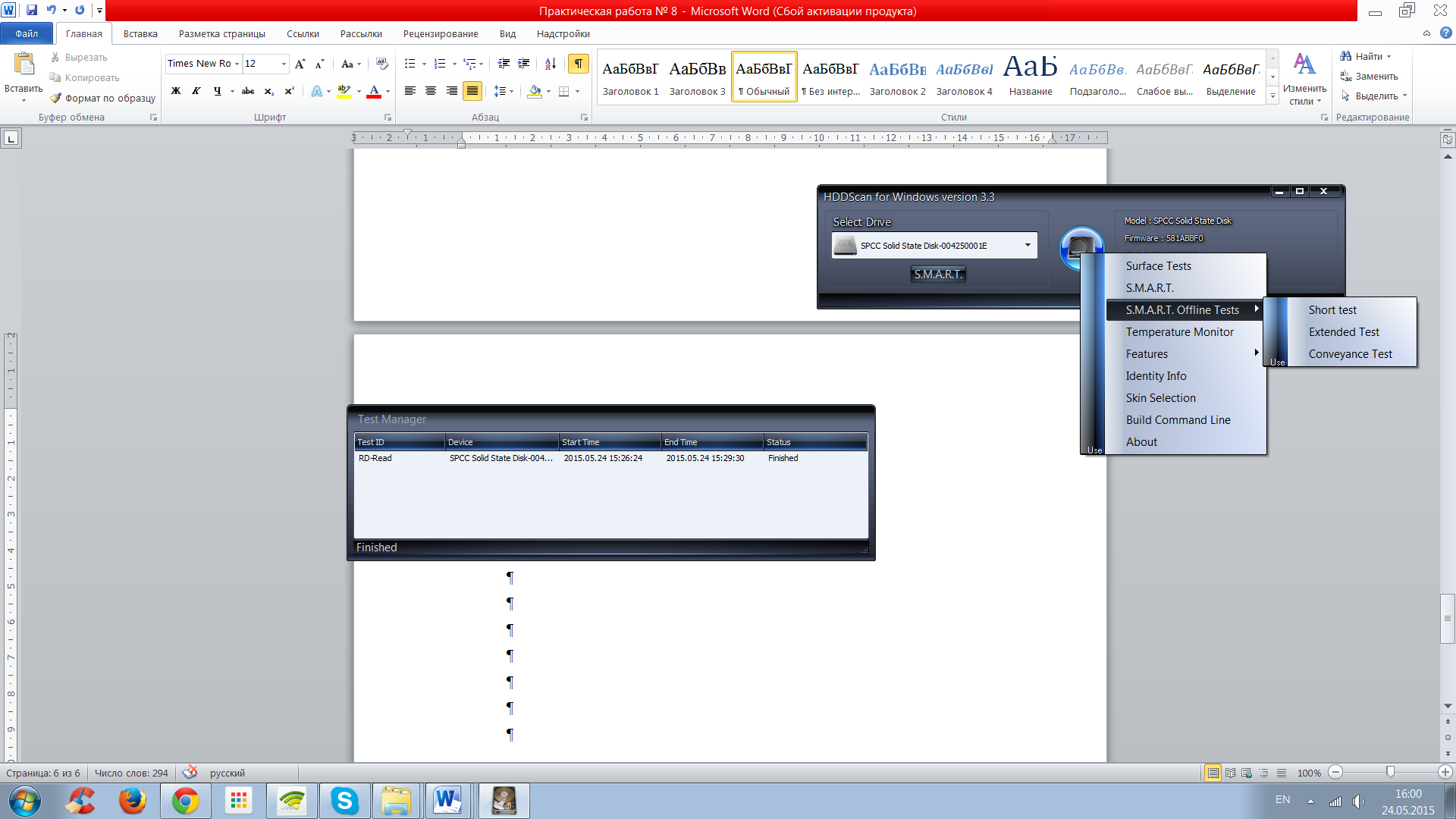Toggle Underline formatting button

click(218, 91)
